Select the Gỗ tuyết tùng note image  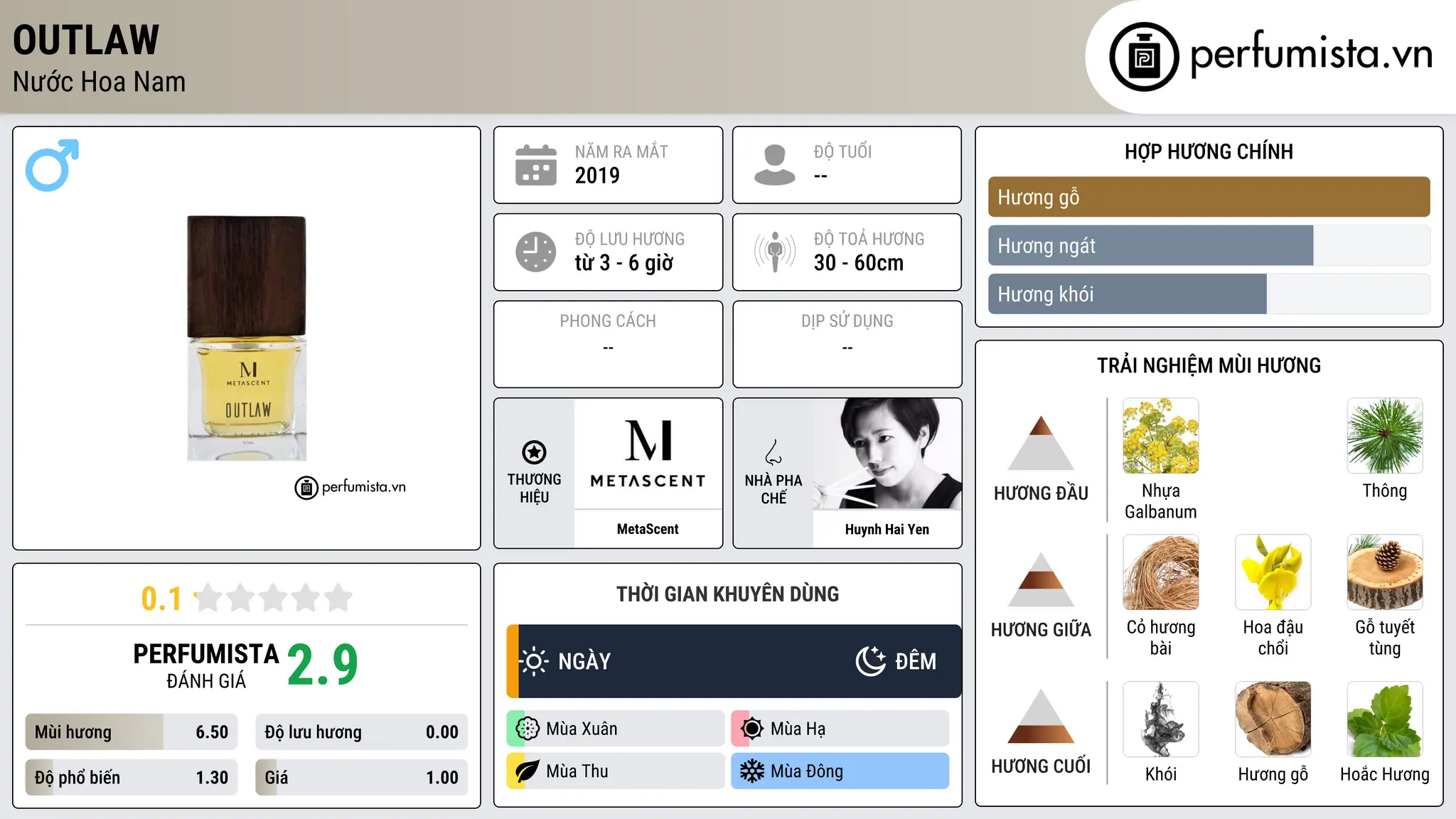1385,572
